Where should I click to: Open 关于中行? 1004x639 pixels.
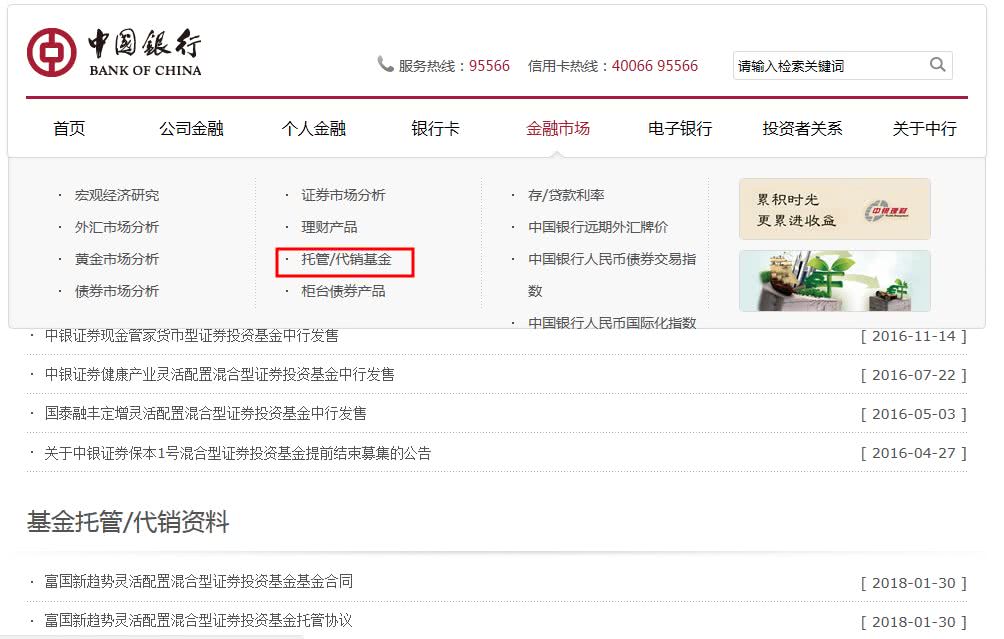pos(923,128)
